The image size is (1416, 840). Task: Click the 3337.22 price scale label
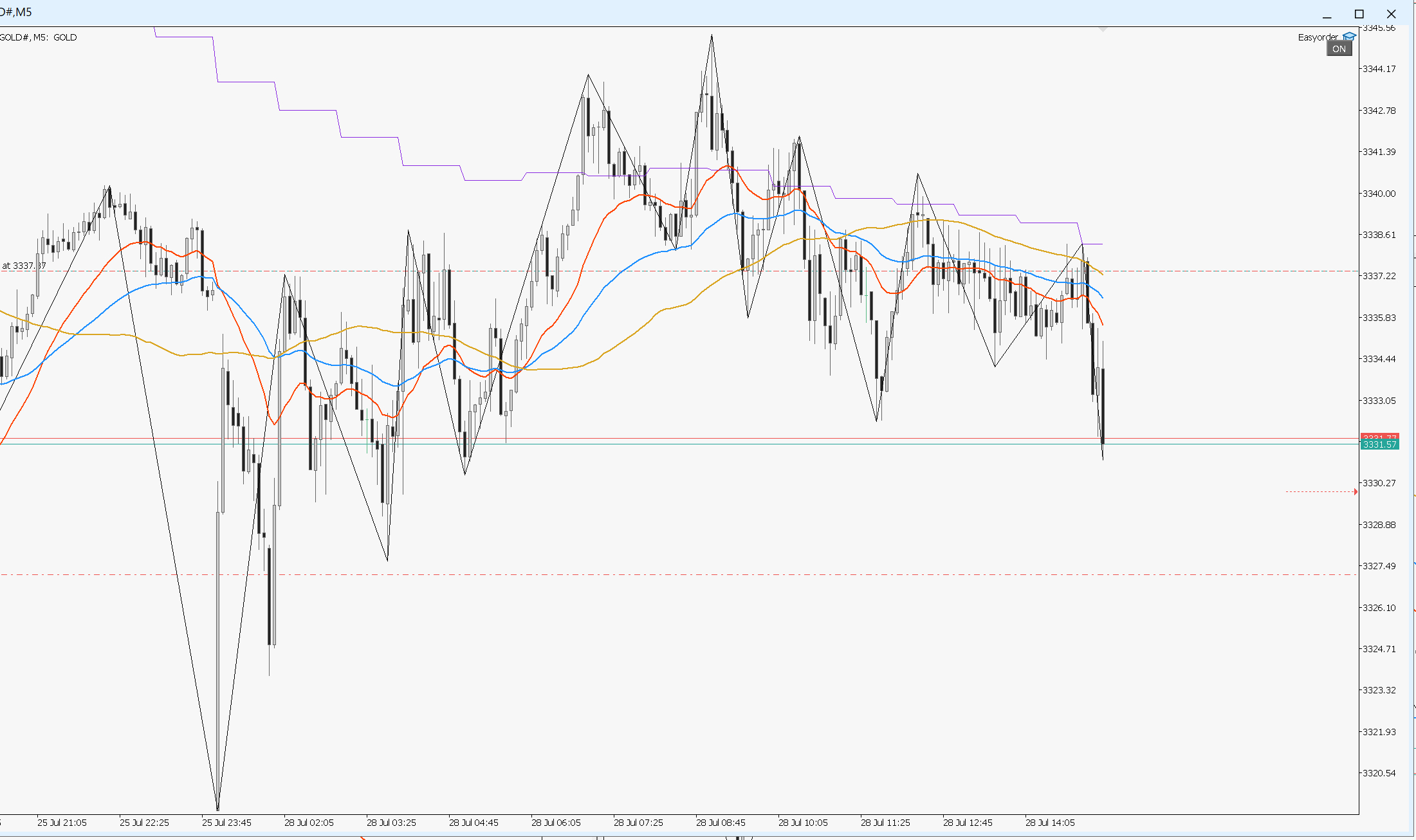(1379, 276)
